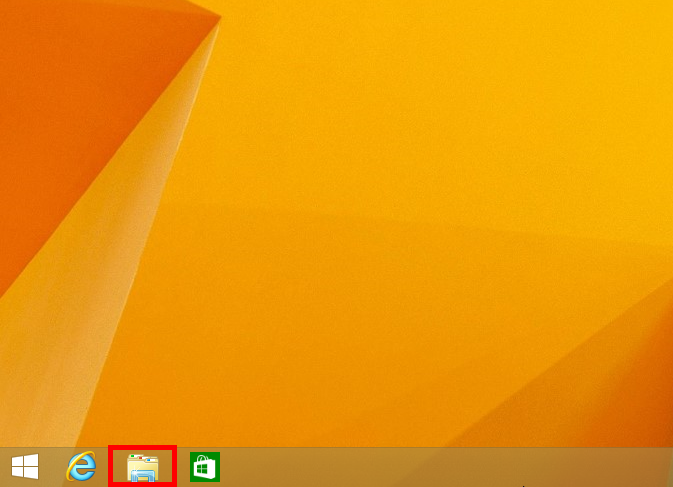Image resolution: width=673 pixels, height=487 pixels.
Task: Open File Explorer from the taskbar
Action: (x=143, y=467)
